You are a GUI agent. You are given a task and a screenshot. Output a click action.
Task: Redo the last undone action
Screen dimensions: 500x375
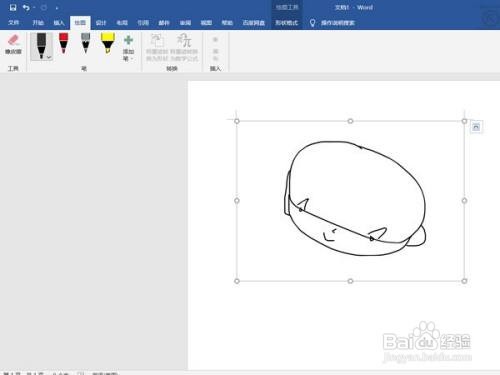point(44,7)
